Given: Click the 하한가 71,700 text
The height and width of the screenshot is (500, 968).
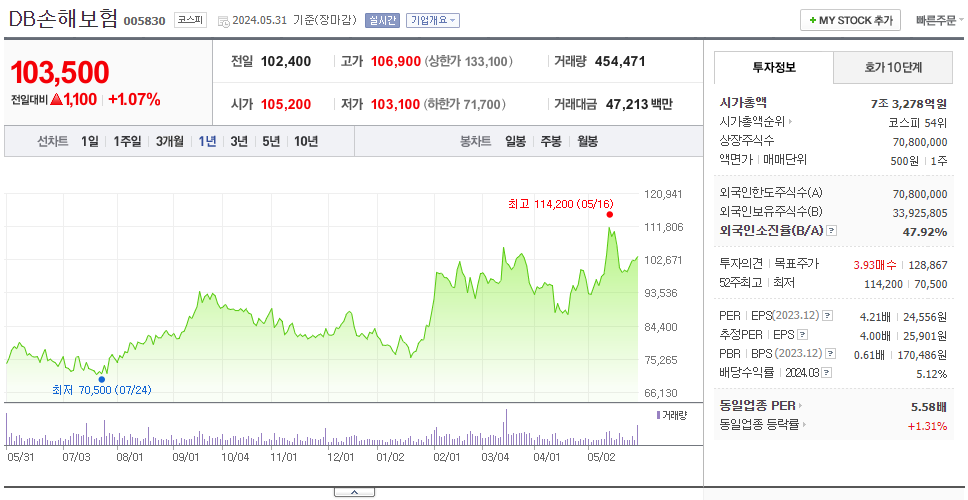Looking at the screenshot, I should (x=464, y=104).
